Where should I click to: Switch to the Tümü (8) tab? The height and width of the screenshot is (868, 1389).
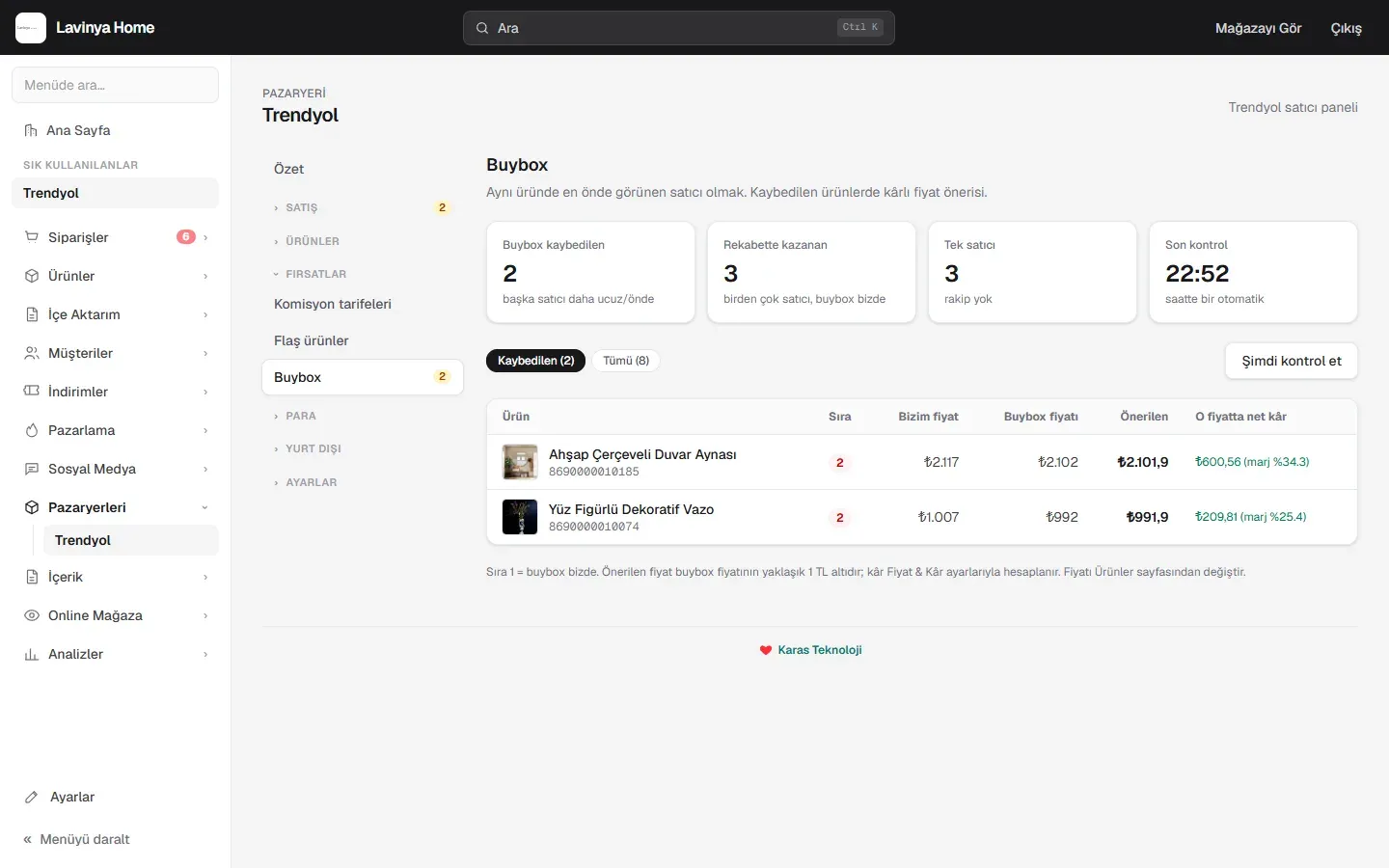click(x=626, y=361)
